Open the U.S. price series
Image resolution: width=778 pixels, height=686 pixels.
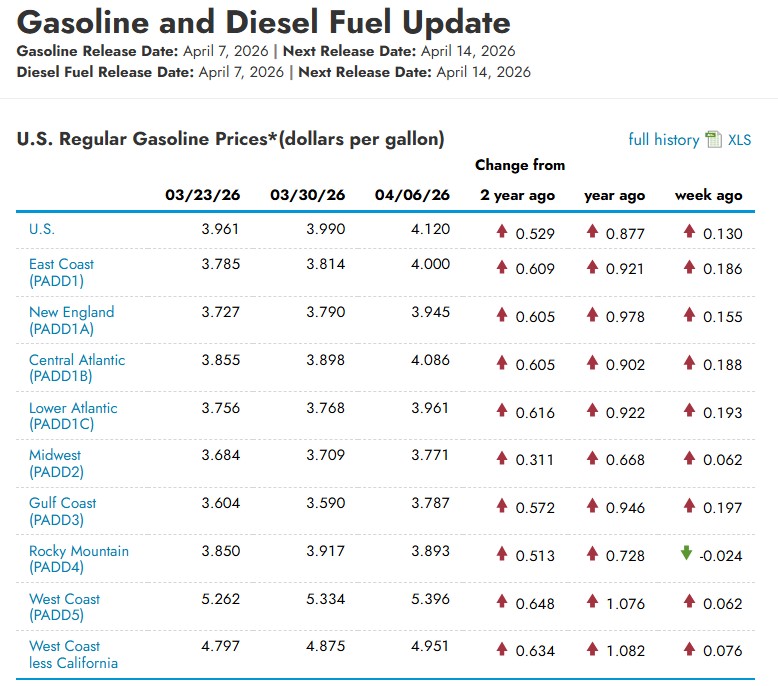tap(42, 229)
